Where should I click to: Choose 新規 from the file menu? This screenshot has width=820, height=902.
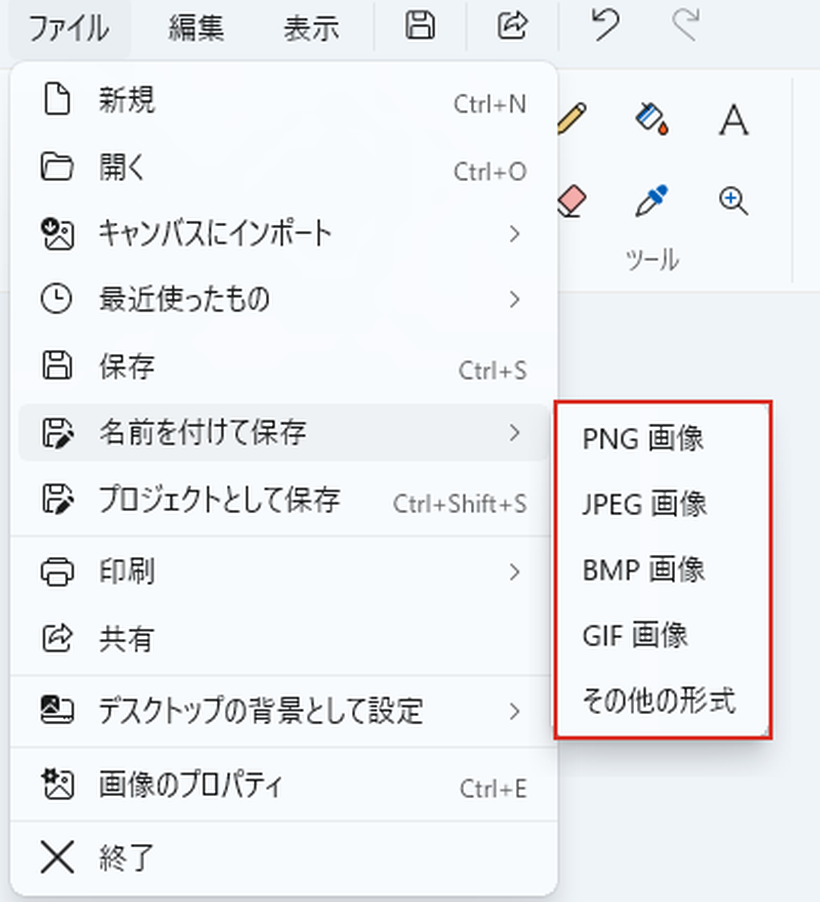click(284, 100)
